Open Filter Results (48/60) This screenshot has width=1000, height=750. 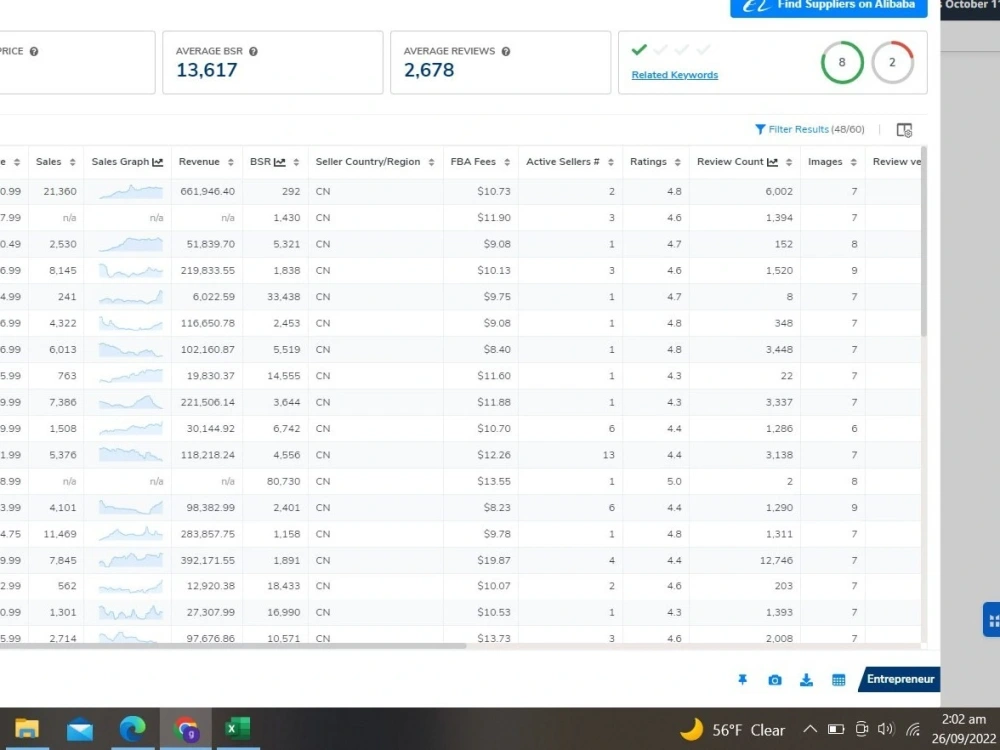[810, 129]
